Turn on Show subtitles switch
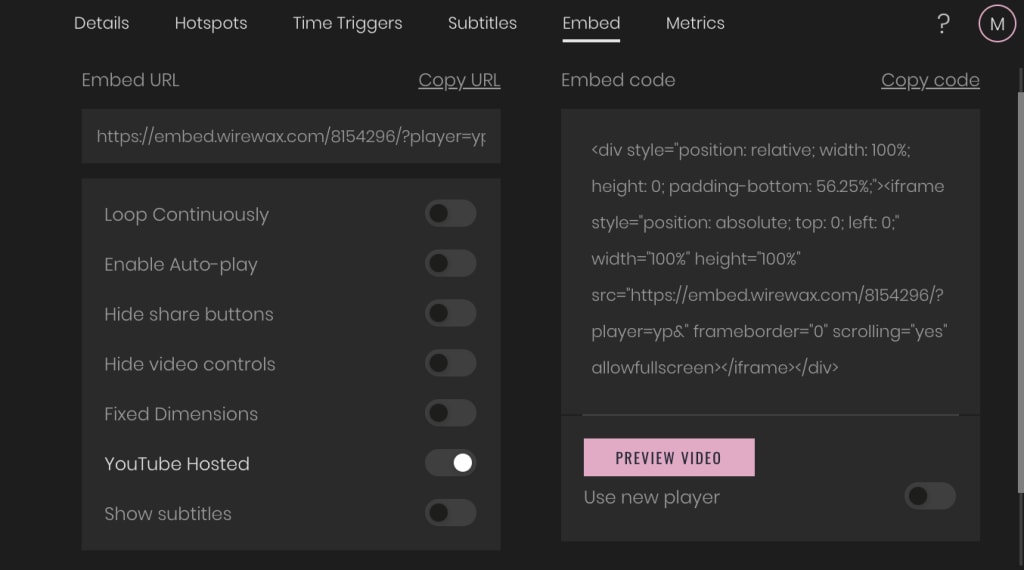The height and width of the screenshot is (570, 1024). point(451,513)
